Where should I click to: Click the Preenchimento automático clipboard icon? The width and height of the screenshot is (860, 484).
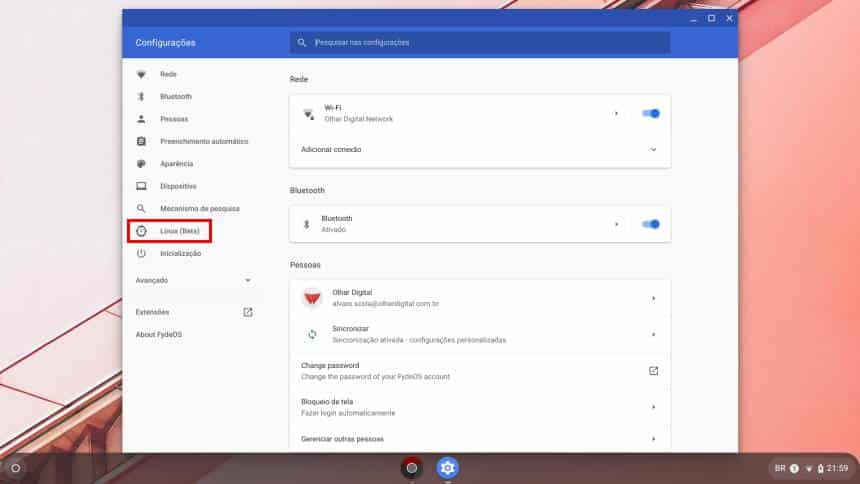[x=141, y=142]
